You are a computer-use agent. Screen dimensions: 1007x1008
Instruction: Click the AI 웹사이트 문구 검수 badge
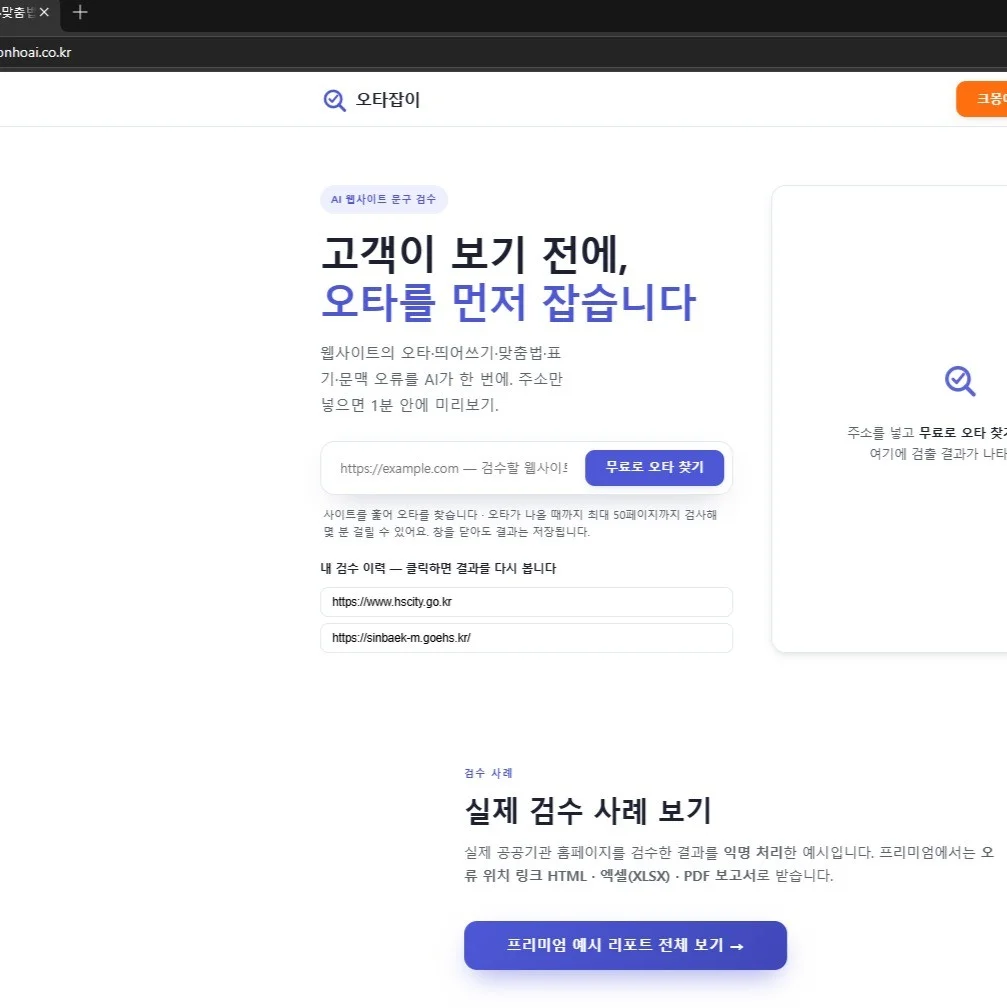point(384,199)
